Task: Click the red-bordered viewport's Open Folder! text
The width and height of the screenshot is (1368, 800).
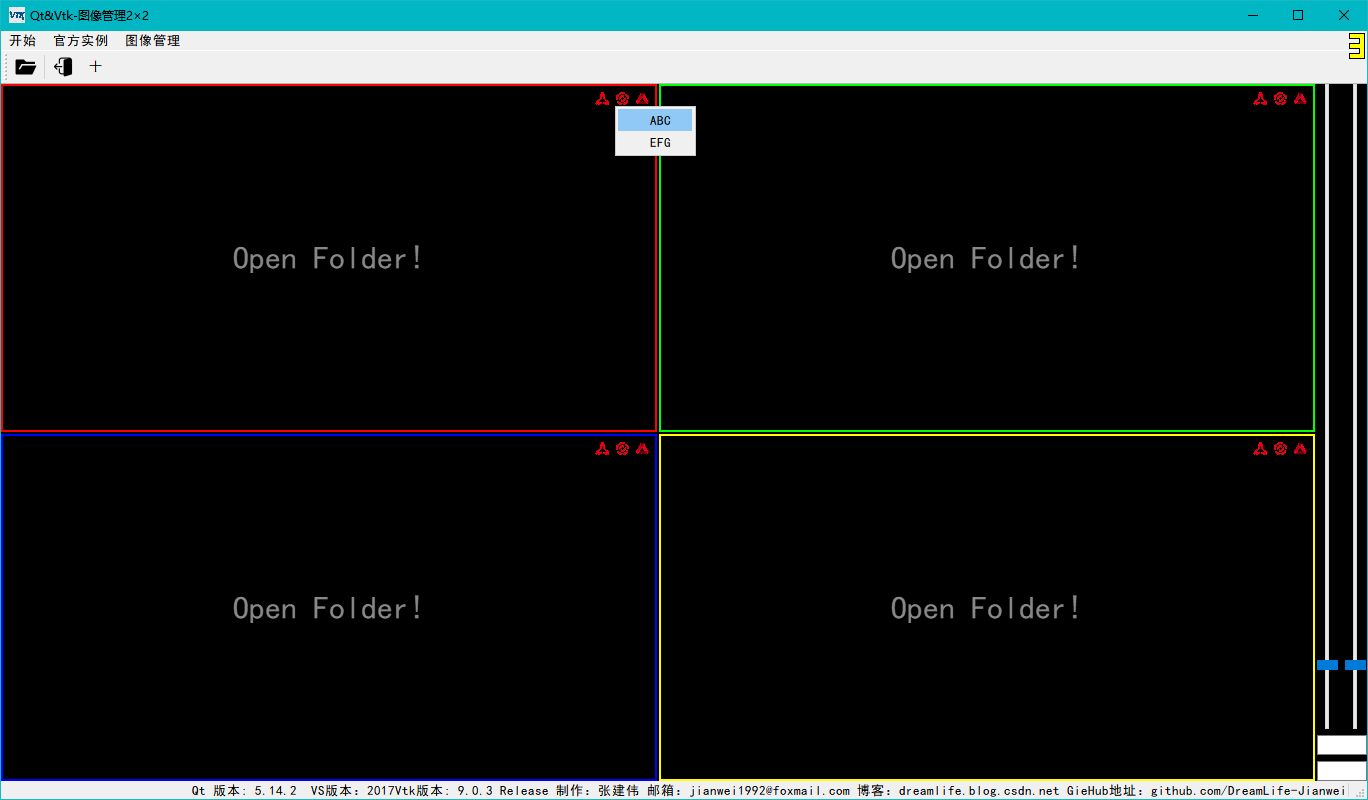Action: point(328,258)
